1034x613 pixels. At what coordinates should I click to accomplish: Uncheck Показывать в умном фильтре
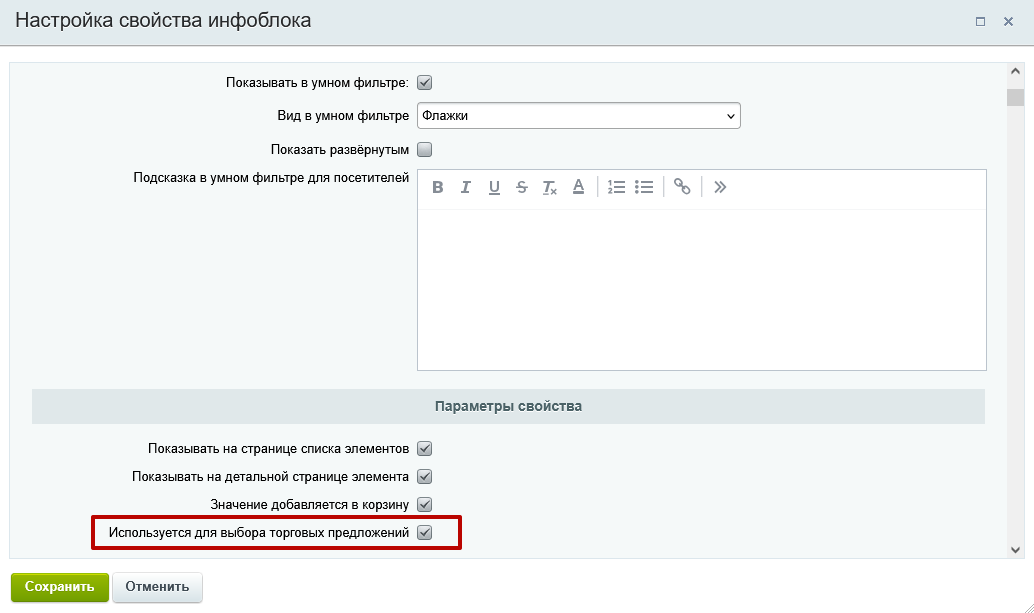[x=424, y=85]
